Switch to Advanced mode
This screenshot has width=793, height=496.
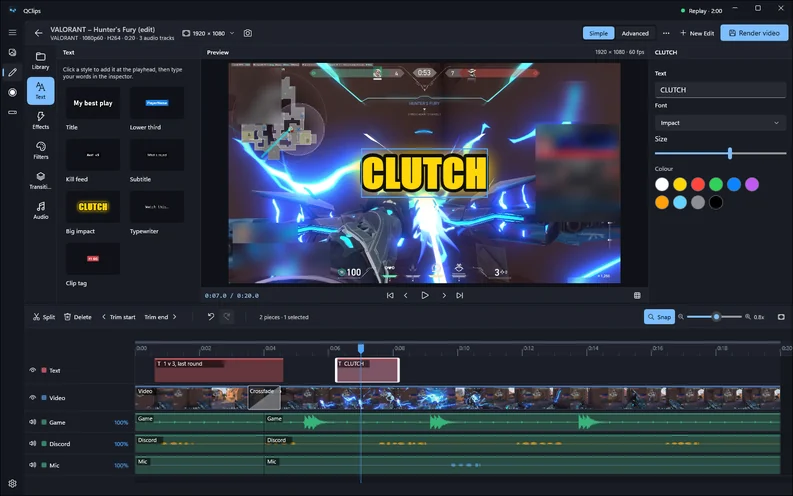coord(635,33)
